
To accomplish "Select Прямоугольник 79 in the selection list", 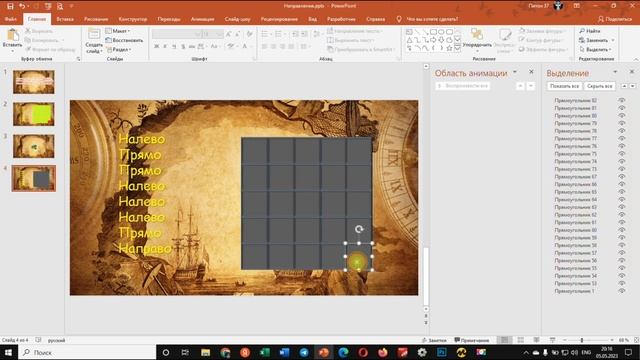I will [576, 123].
